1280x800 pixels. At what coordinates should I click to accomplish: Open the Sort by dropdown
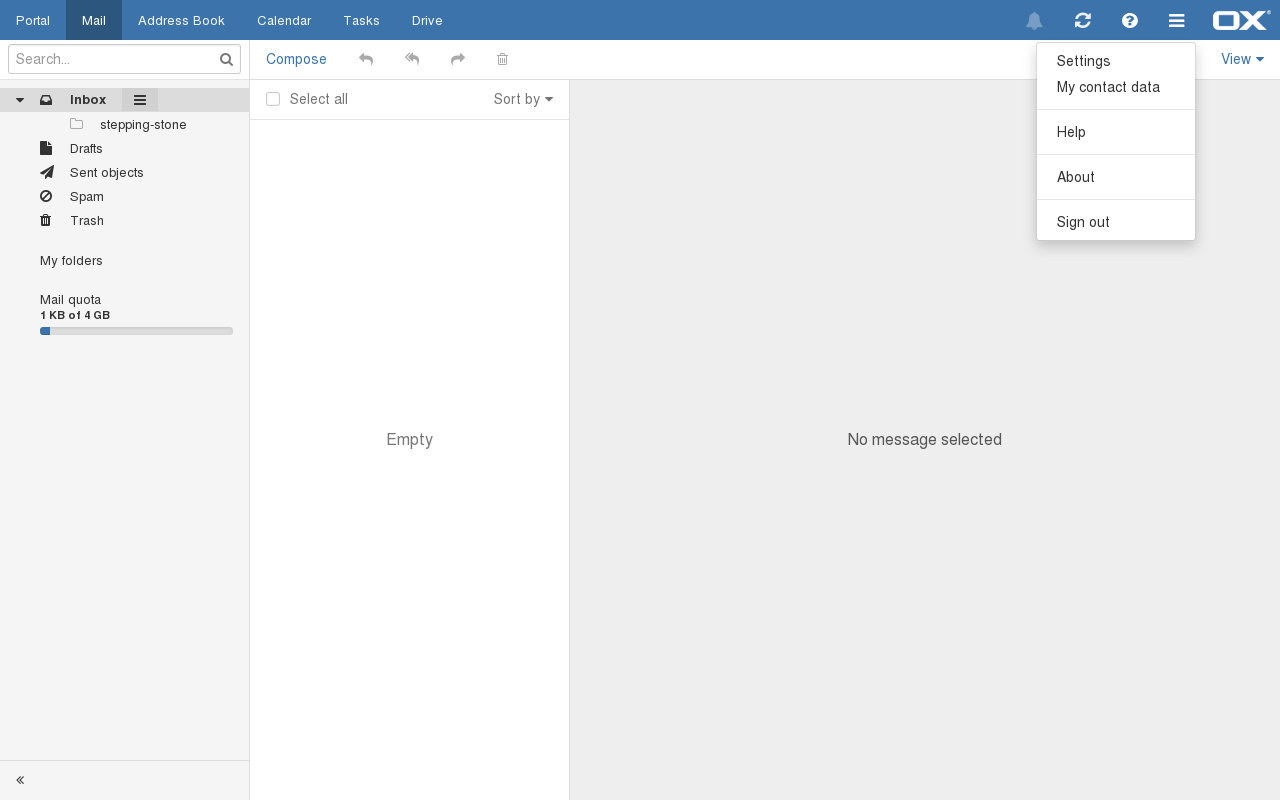click(523, 99)
